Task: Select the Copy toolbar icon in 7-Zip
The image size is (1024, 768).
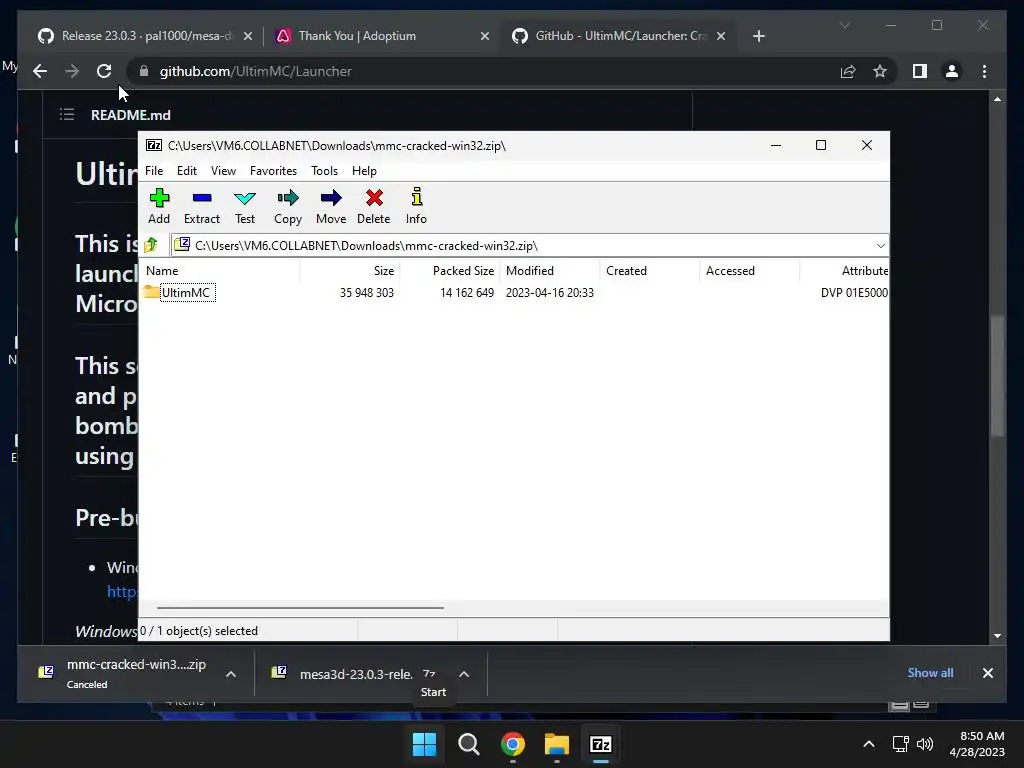Action: (x=288, y=206)
